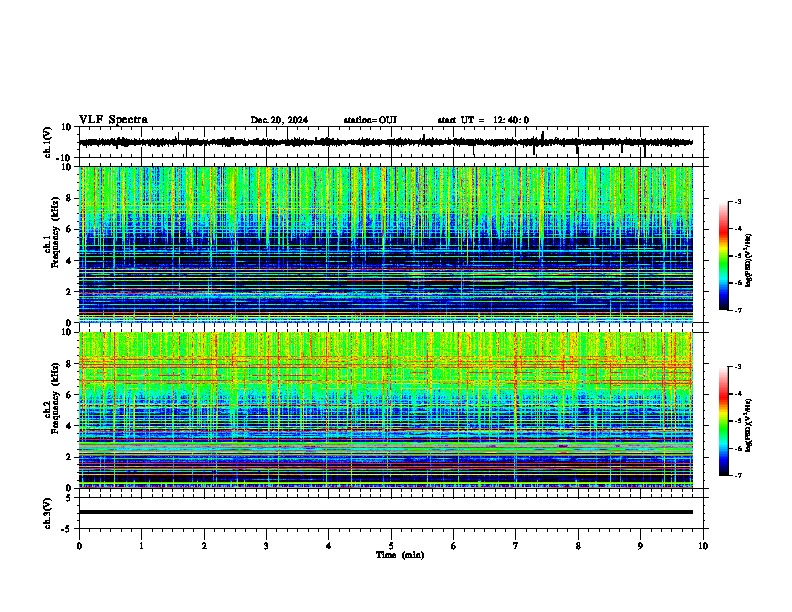Click inside the ch.2 spectrogram panel
Image resolution: width=792 pixels, height=612 pixels.
tap(386, 410)
